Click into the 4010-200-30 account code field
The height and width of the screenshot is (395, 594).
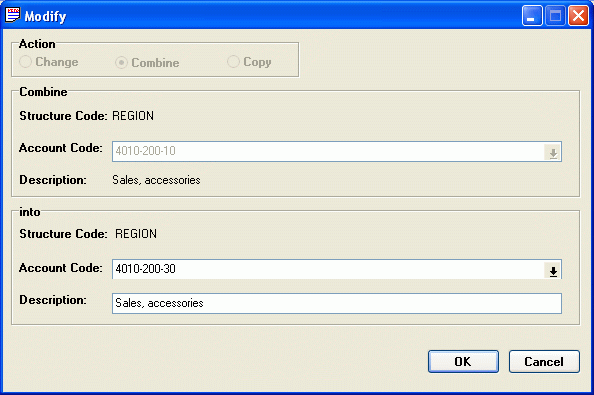tap(328, 269)
